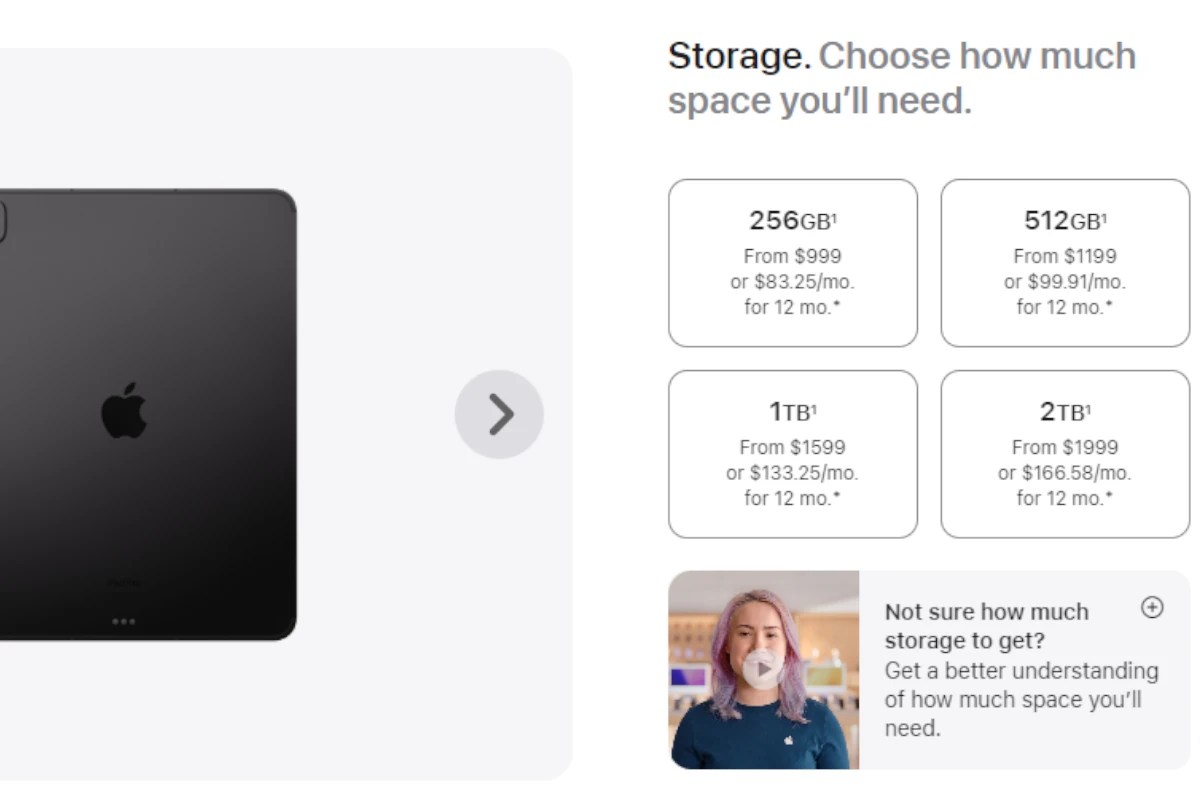Select the 512GB storage option
This screenshot has width=1200, height=800.
point(1063,262)
